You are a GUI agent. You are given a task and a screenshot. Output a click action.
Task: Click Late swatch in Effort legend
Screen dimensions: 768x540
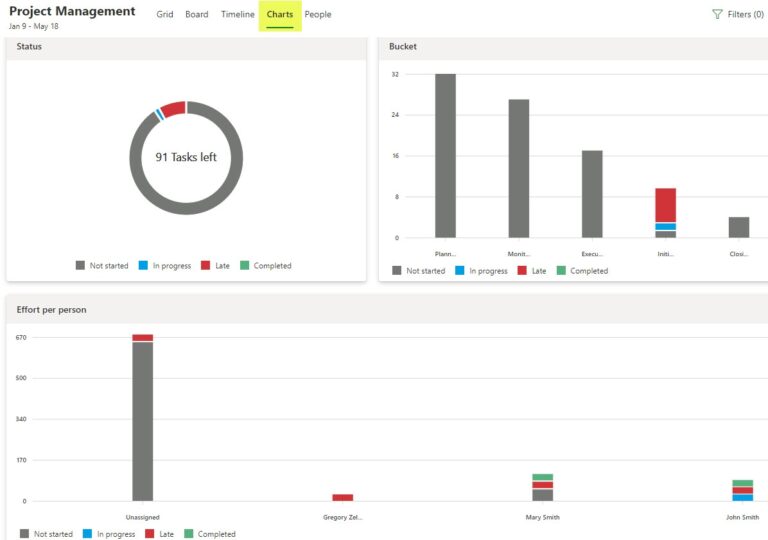click(150, 534)
